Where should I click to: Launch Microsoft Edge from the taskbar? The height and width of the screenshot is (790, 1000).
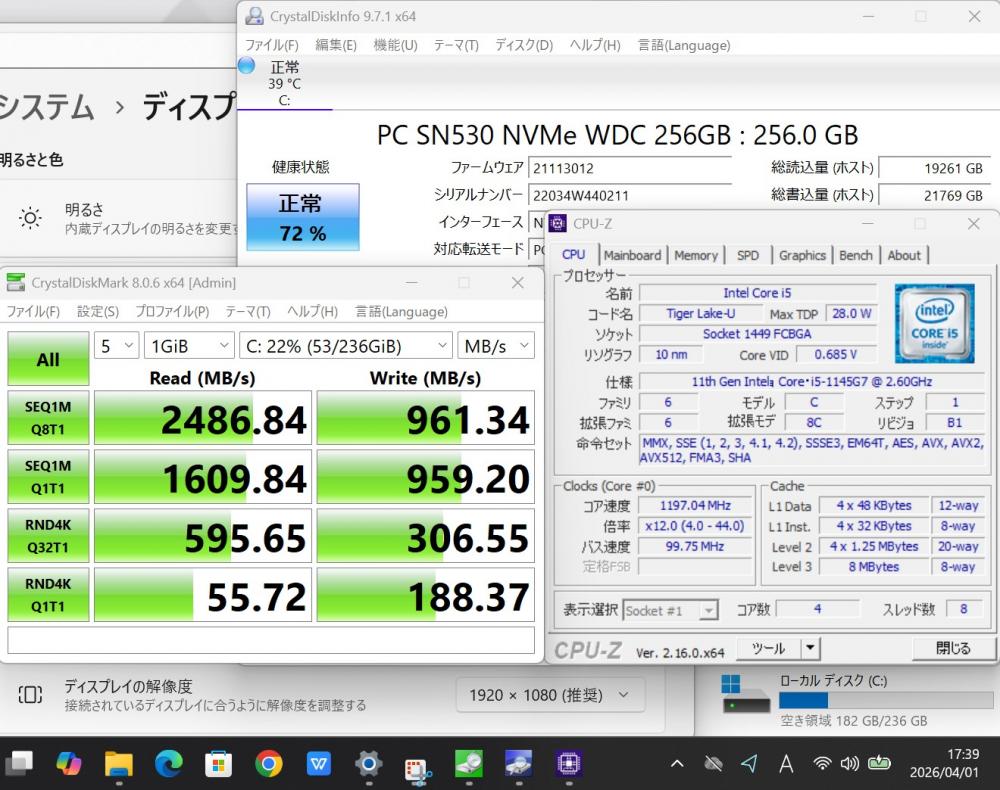169,764
